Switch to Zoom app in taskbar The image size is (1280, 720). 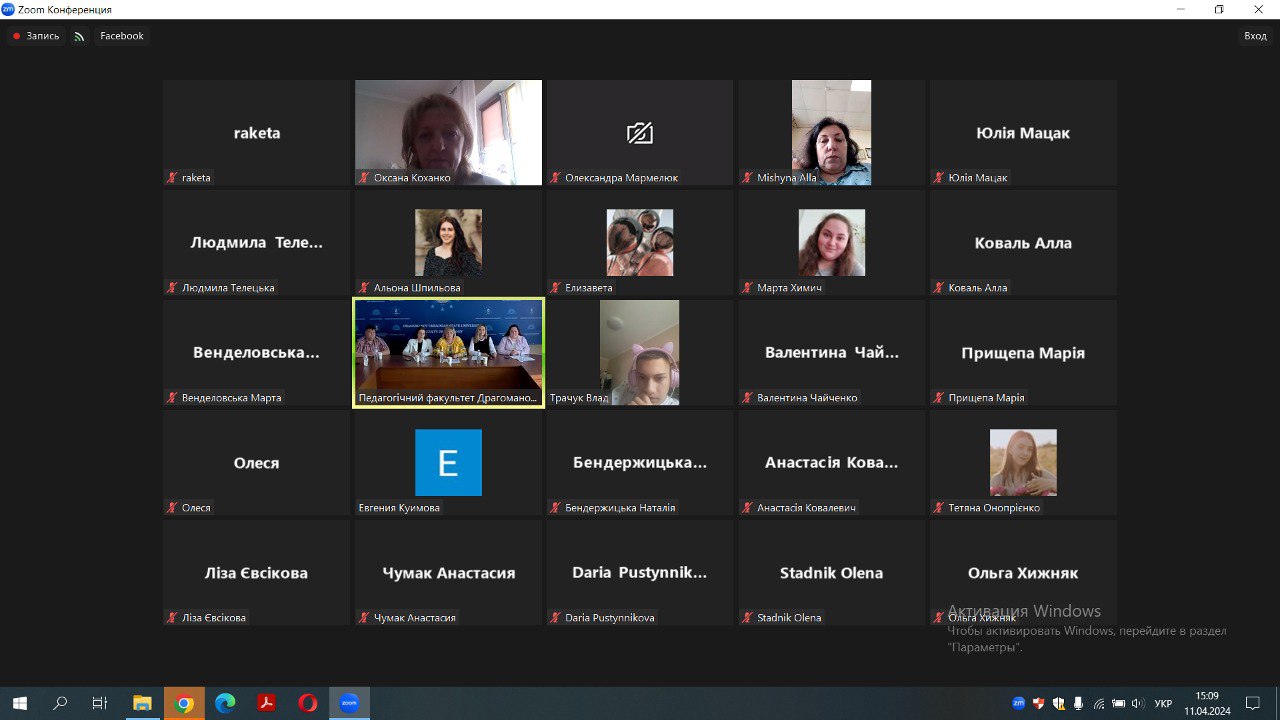click(x=349, y=703)
